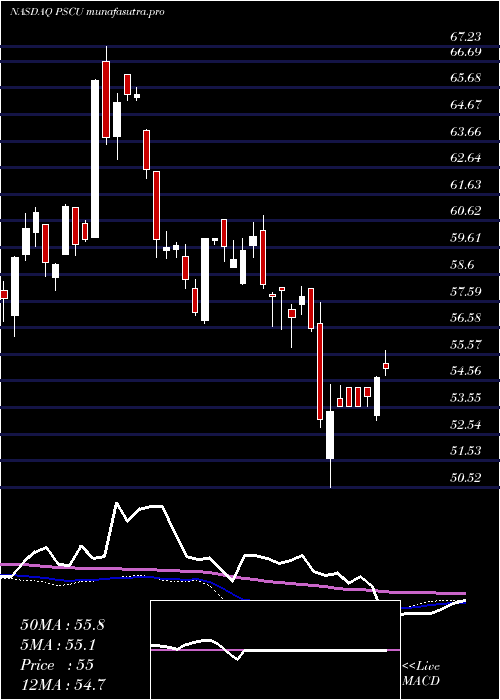Screen dimensions: 500x700
Task: Select the tall white candlestick reaching 65.68
Action: pos(95,159)
